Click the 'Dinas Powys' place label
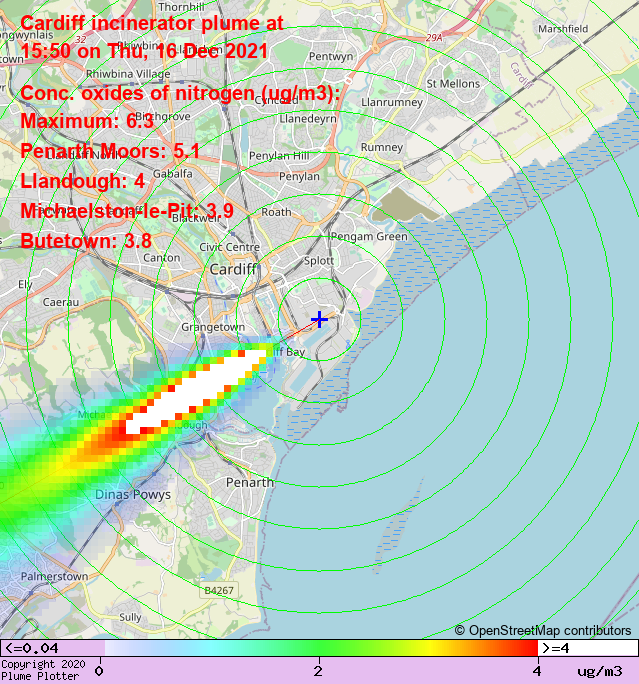This screenshot has width=639, height=684. [x=133, y=495]
